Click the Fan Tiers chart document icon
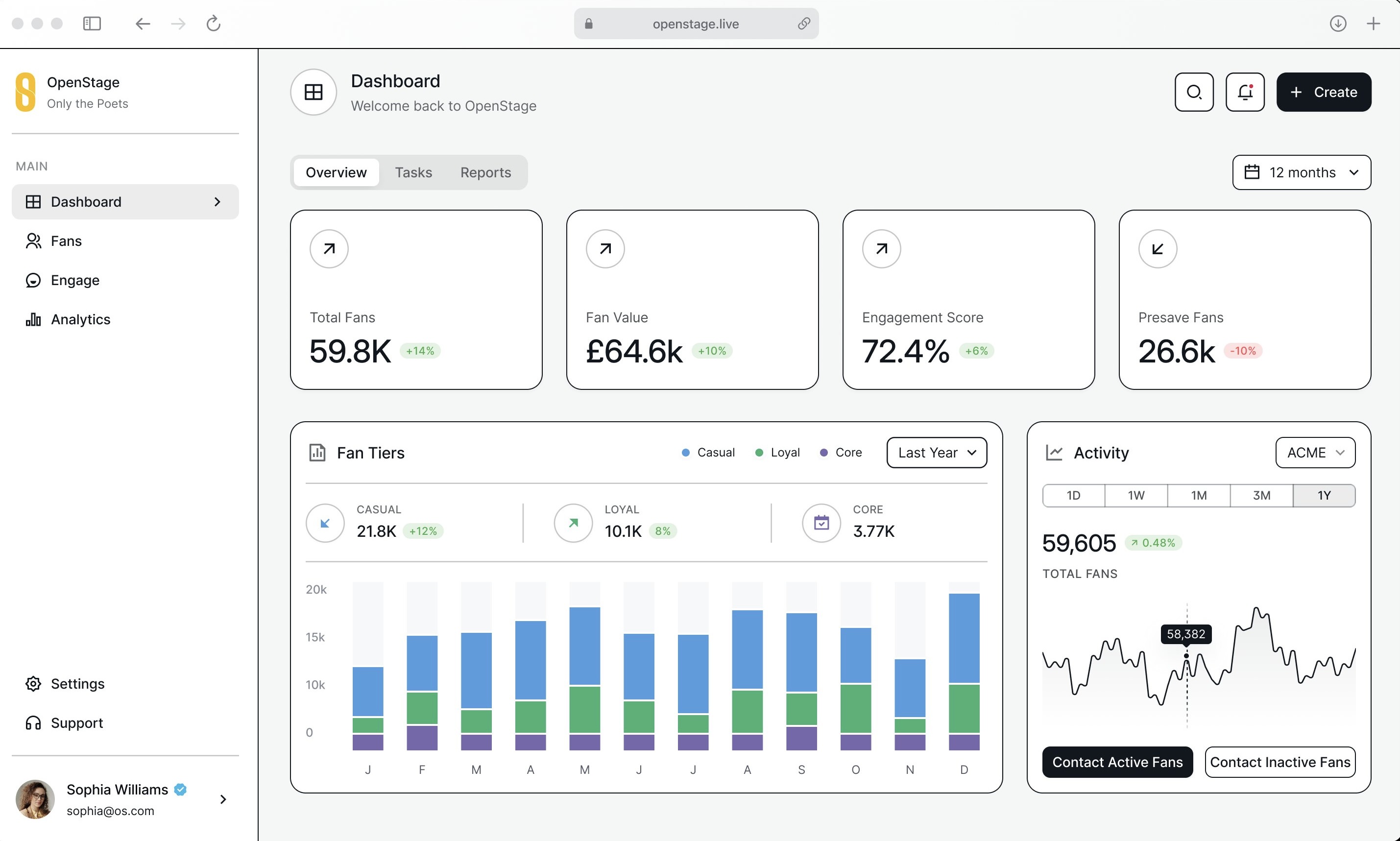The width and height of the screenshot is (1400, 841). pos(317,452)
